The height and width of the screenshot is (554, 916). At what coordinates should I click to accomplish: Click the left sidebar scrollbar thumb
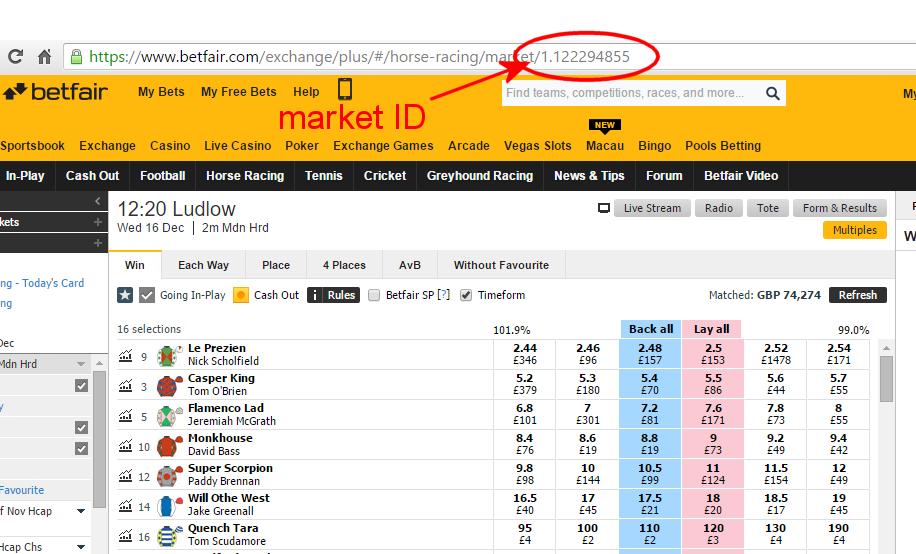(99, 438)
